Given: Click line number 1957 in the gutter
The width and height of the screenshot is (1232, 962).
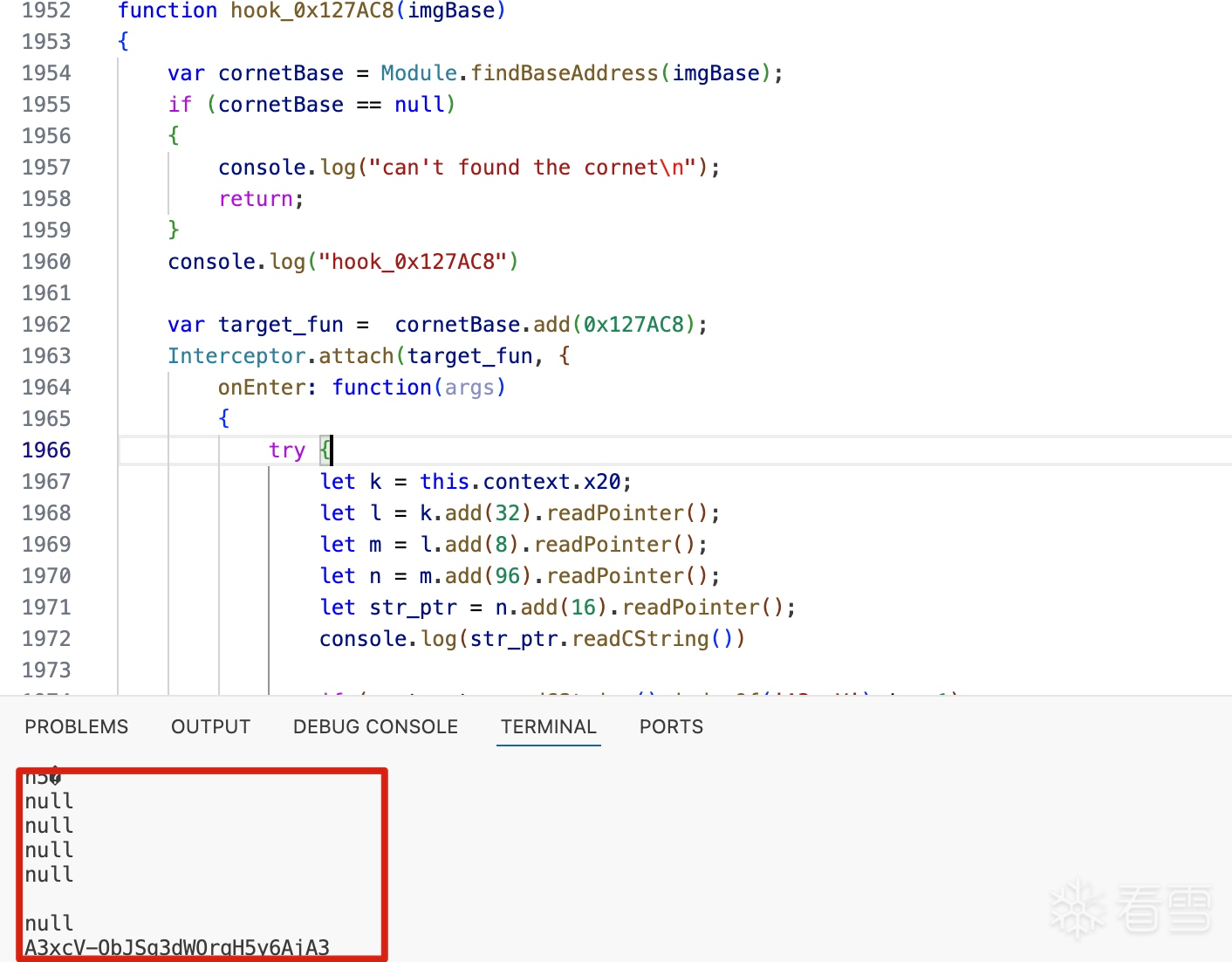Looking at the screenshot, I should pyautogui.click(x=46, y=168).
